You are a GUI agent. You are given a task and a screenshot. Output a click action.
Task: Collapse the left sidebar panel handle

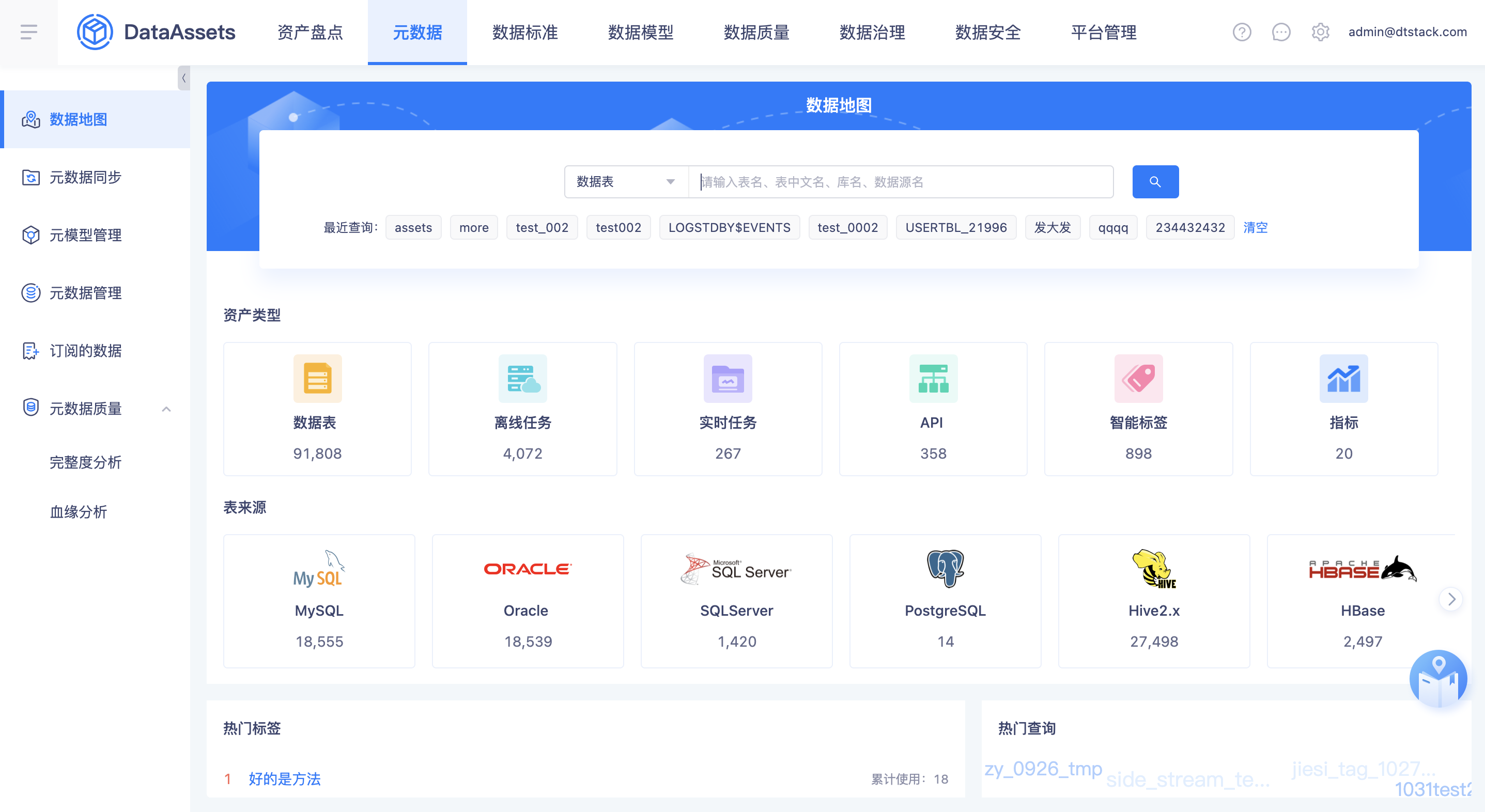pos(183,78)
